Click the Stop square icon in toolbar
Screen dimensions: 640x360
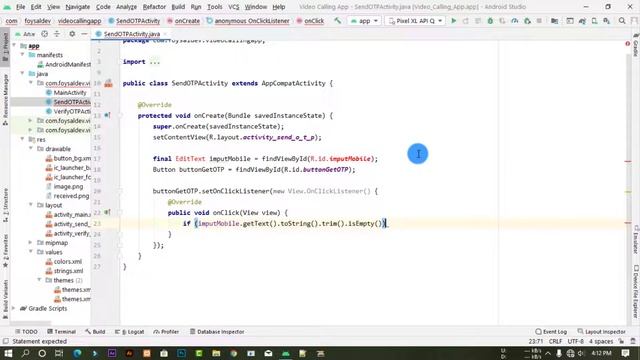click(539, 21)
